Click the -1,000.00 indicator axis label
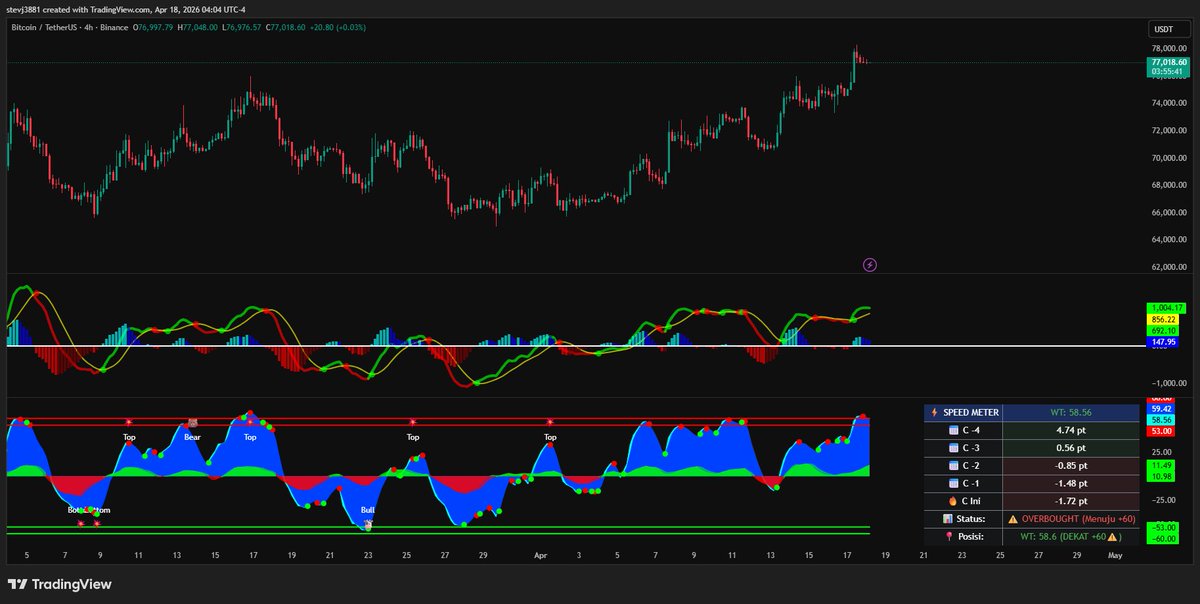 coord(1167,383)
